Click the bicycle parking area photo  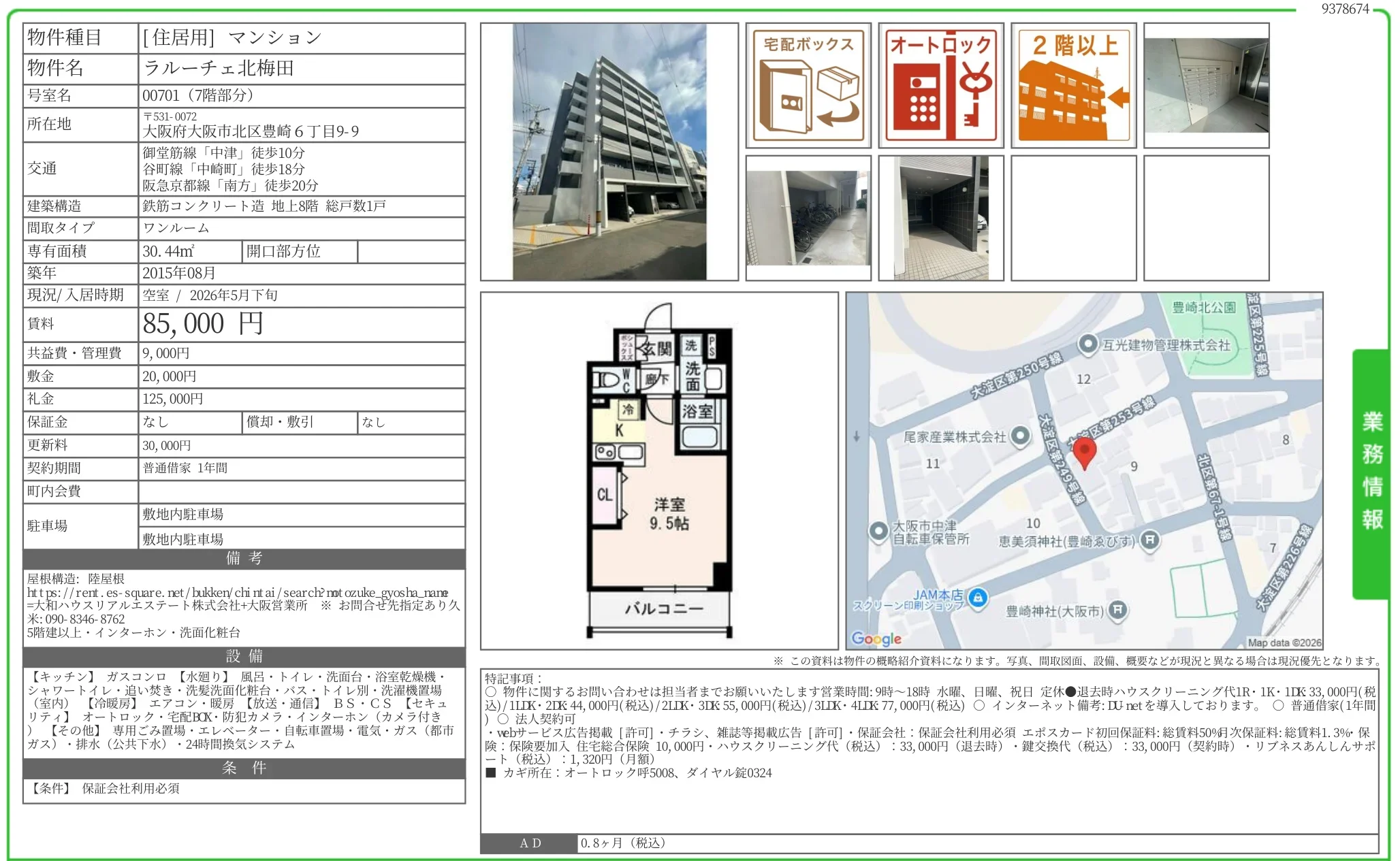[808, 218]
